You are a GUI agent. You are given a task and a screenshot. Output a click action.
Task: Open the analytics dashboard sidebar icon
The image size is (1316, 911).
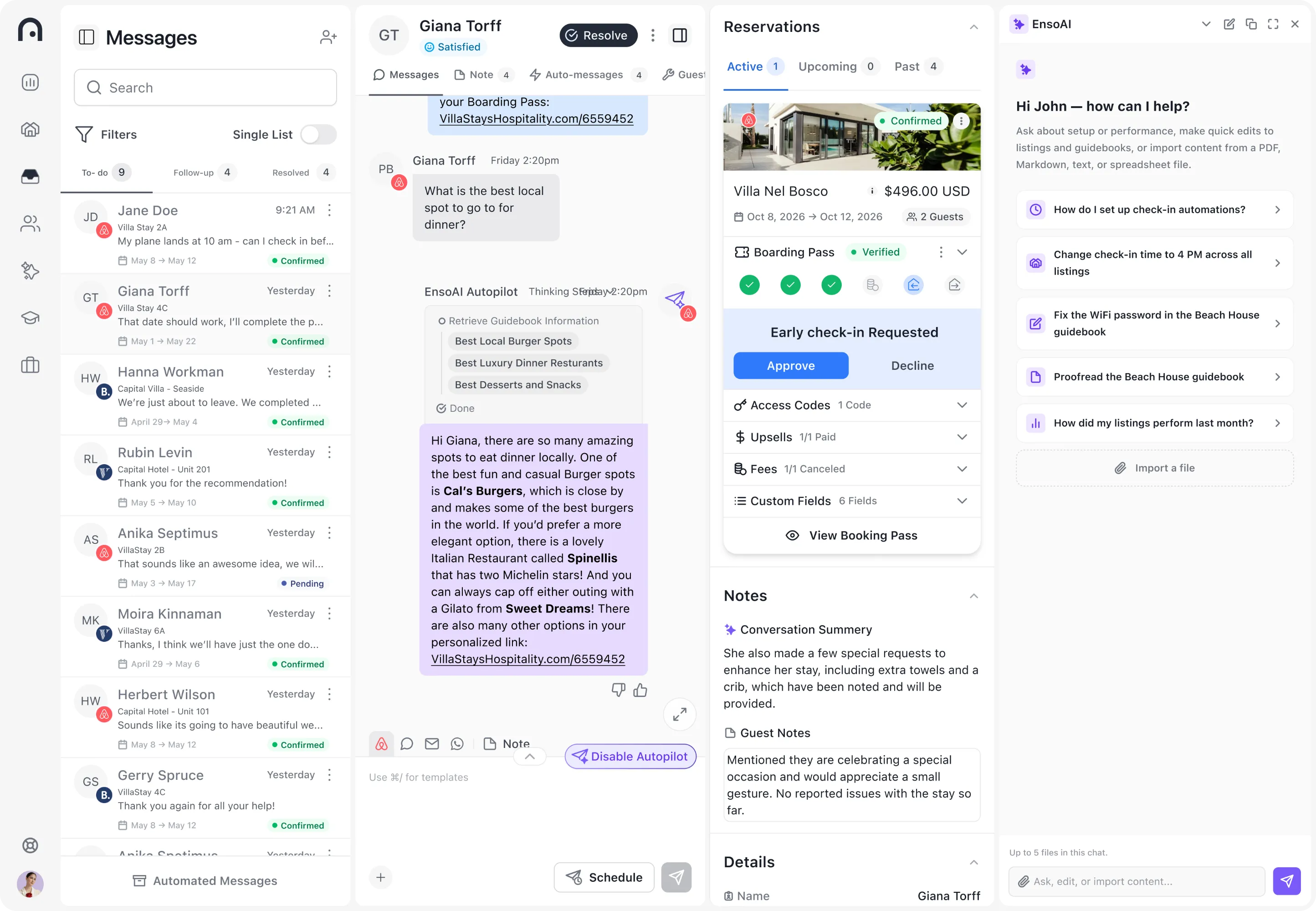point(30,82)
